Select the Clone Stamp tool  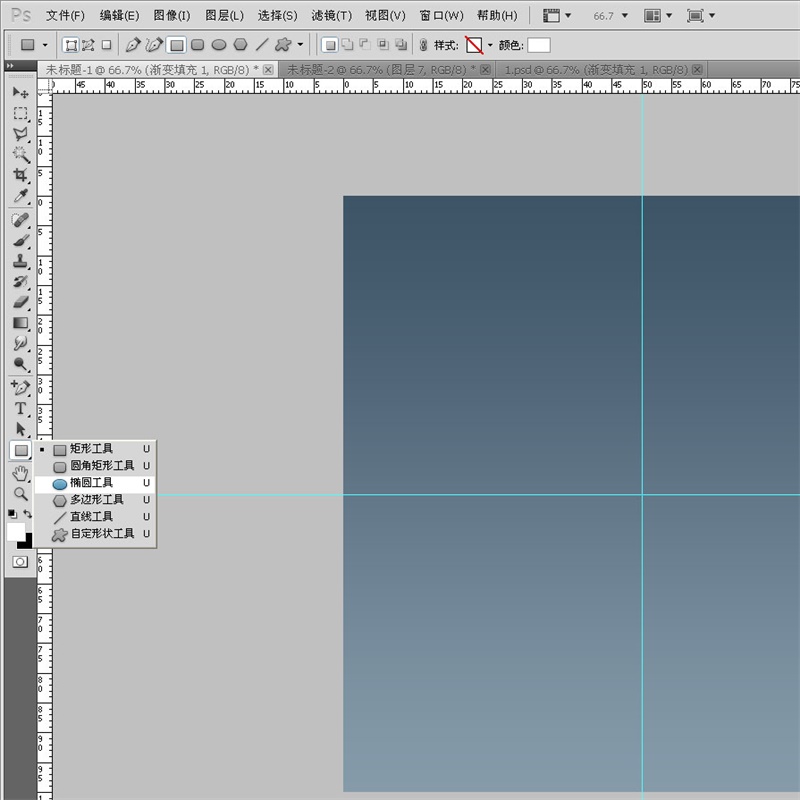coord(20,260)
